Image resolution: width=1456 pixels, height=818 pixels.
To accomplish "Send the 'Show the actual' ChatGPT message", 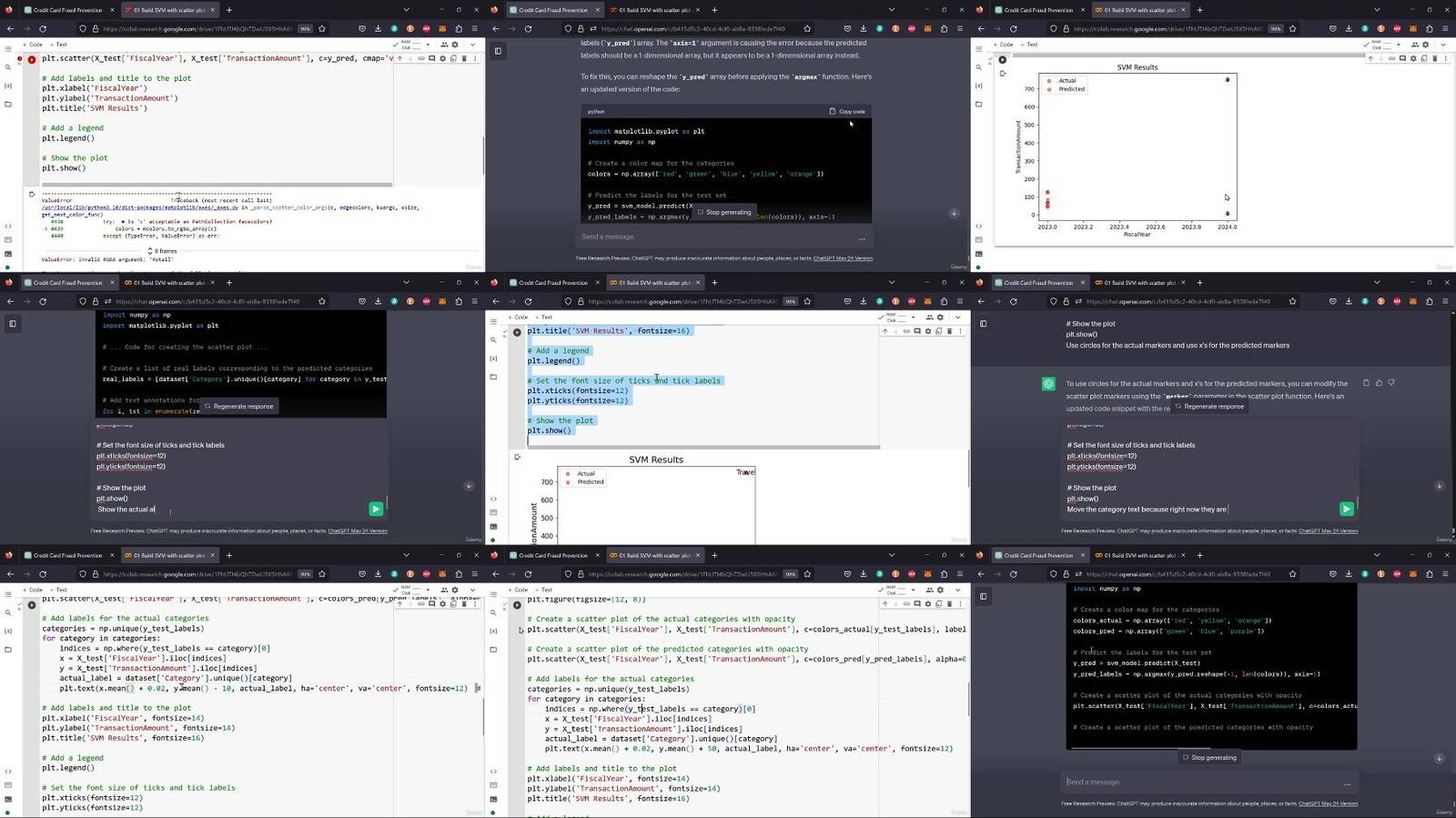I will point(376,509).
